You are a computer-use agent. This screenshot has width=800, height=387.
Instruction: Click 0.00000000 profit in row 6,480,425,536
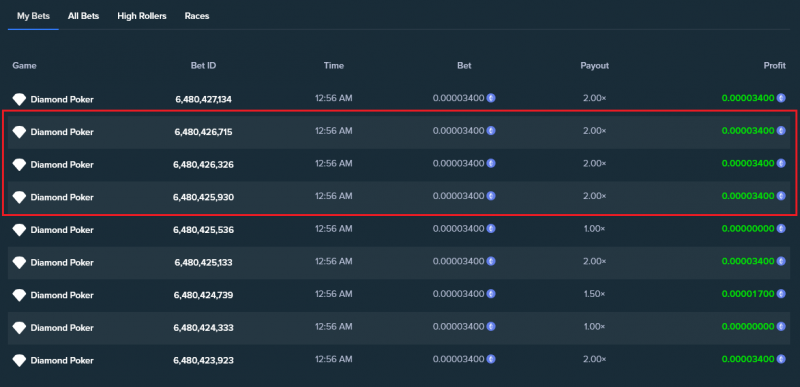coord(748,228)
